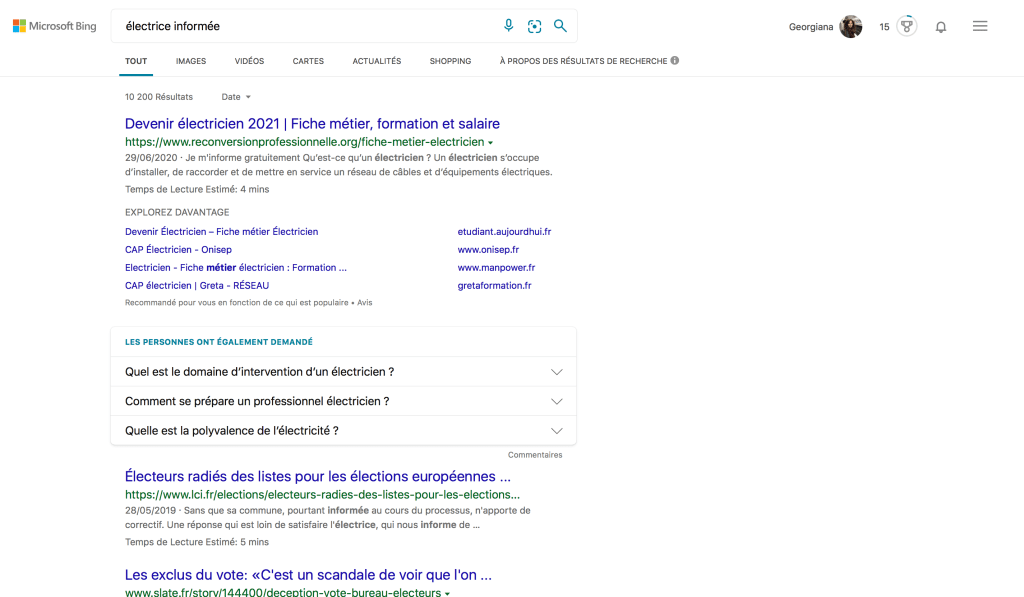Open dropdown arrow next to reconversionprofessionnelle URL

490,143
